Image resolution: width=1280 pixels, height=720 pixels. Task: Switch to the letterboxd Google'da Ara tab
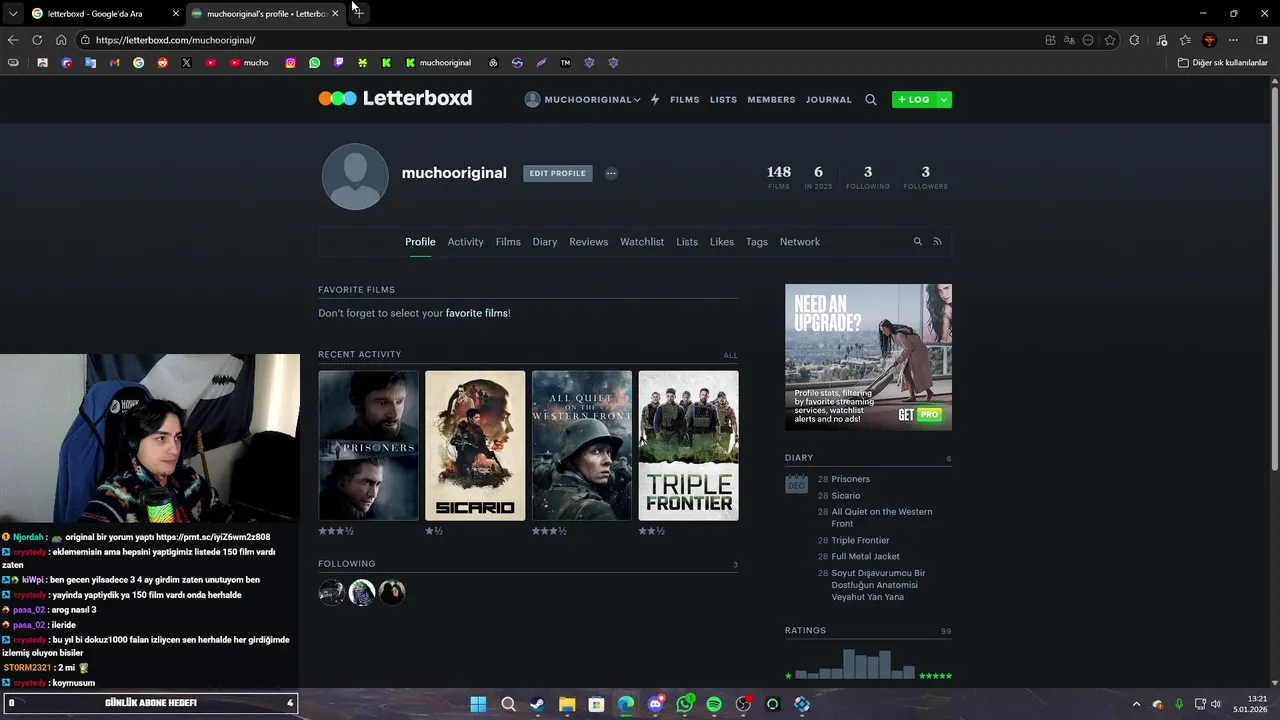(103, 14)
